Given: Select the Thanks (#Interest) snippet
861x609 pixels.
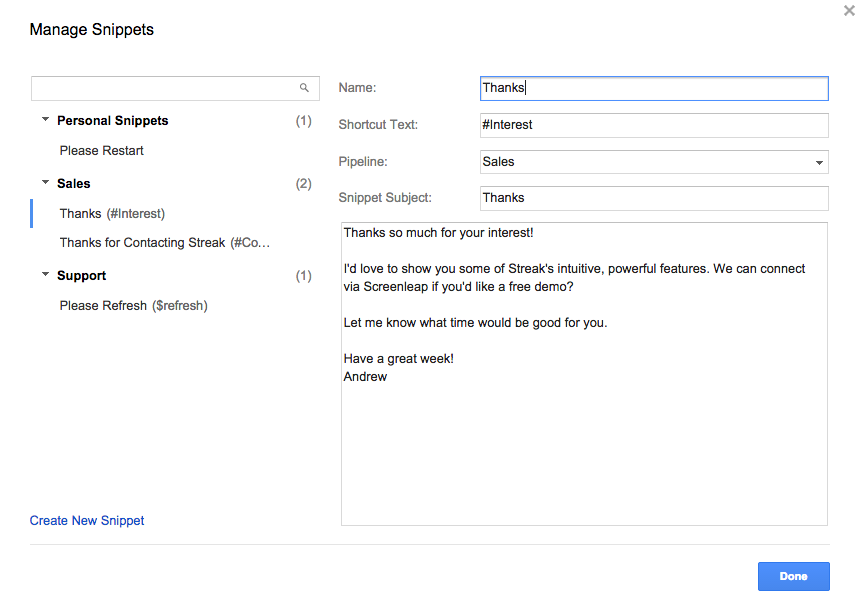Looking at the screenshot, I should tap(110, 213).
